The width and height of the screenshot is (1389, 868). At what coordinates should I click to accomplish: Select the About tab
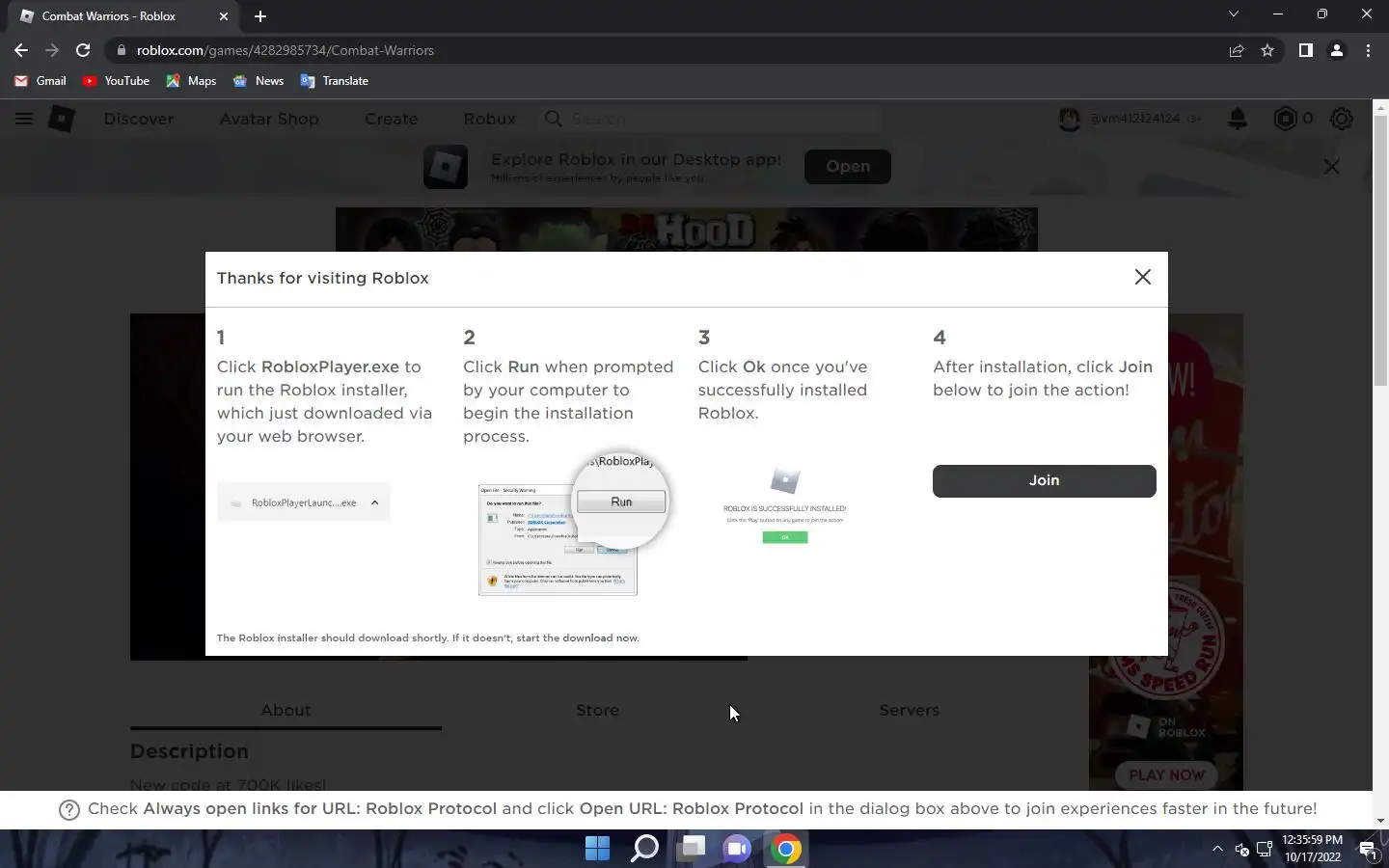[x=286, y=710]
